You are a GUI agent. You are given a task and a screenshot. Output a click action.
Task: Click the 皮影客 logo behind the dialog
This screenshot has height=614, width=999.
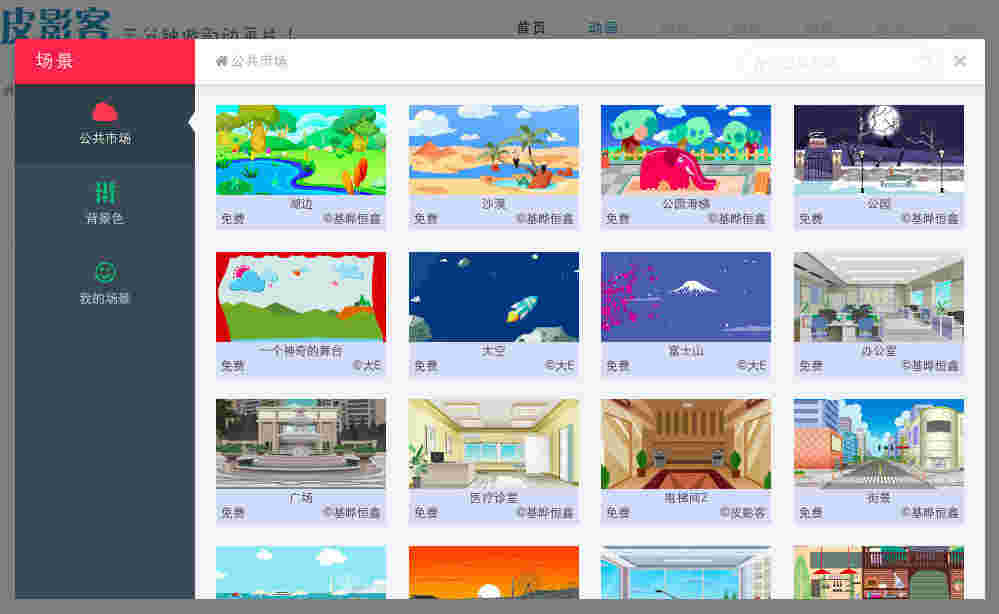click(x=56, y=23)
